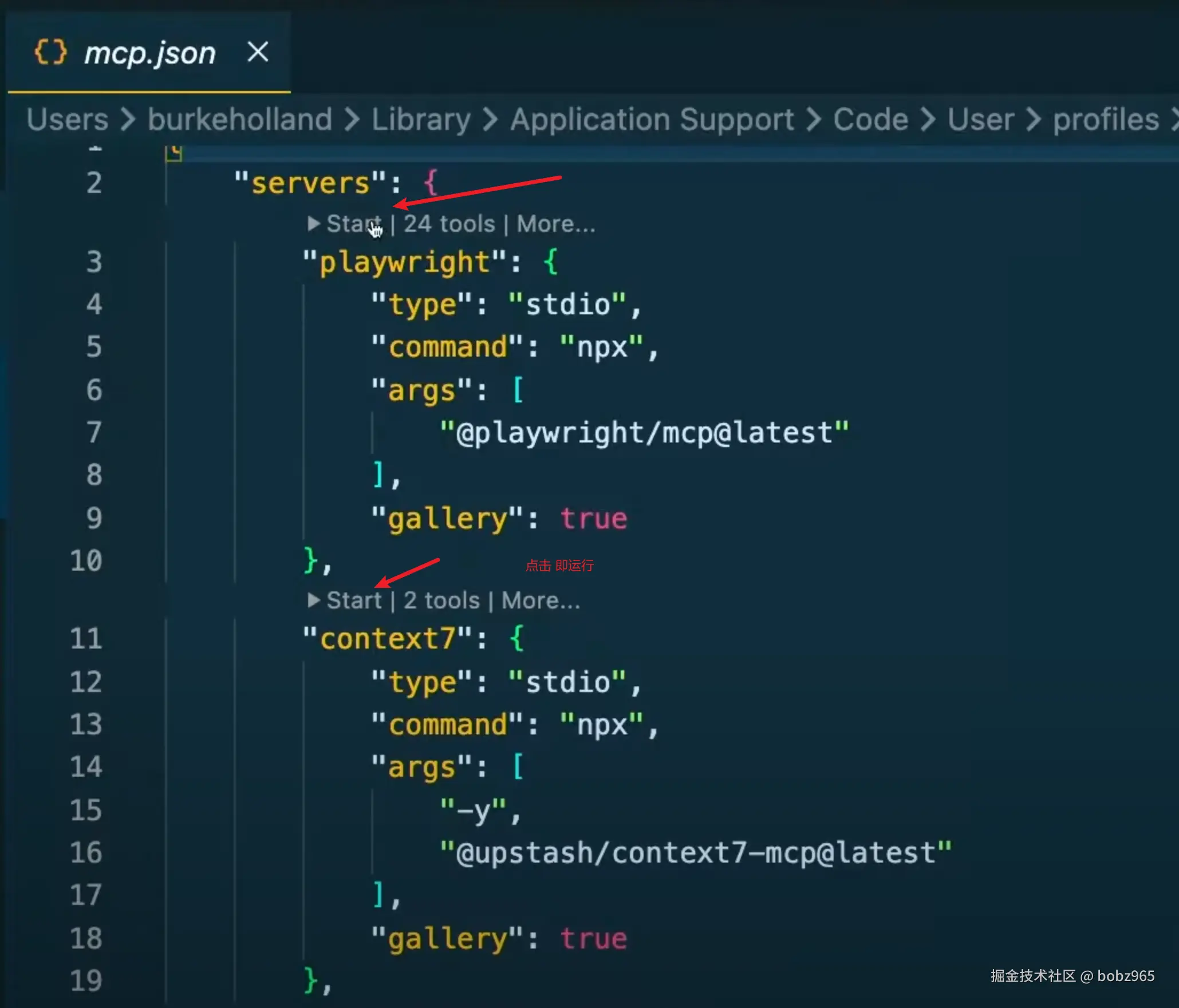The image size is (1179, 1008).
Task: Click the JSON braces file icon in the tab
Action: pos(50,52)
